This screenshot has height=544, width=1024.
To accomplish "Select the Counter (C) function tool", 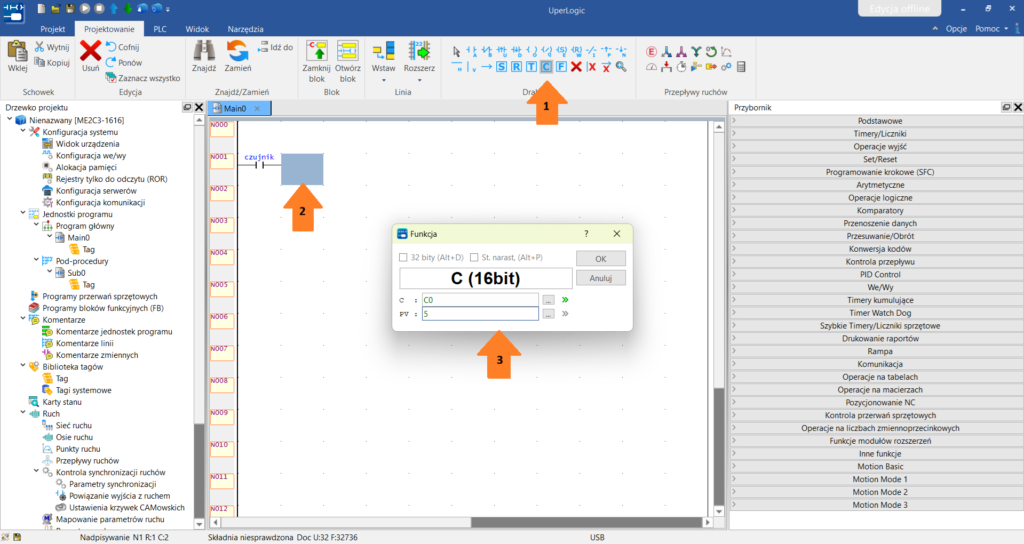I will click(546, 67).
